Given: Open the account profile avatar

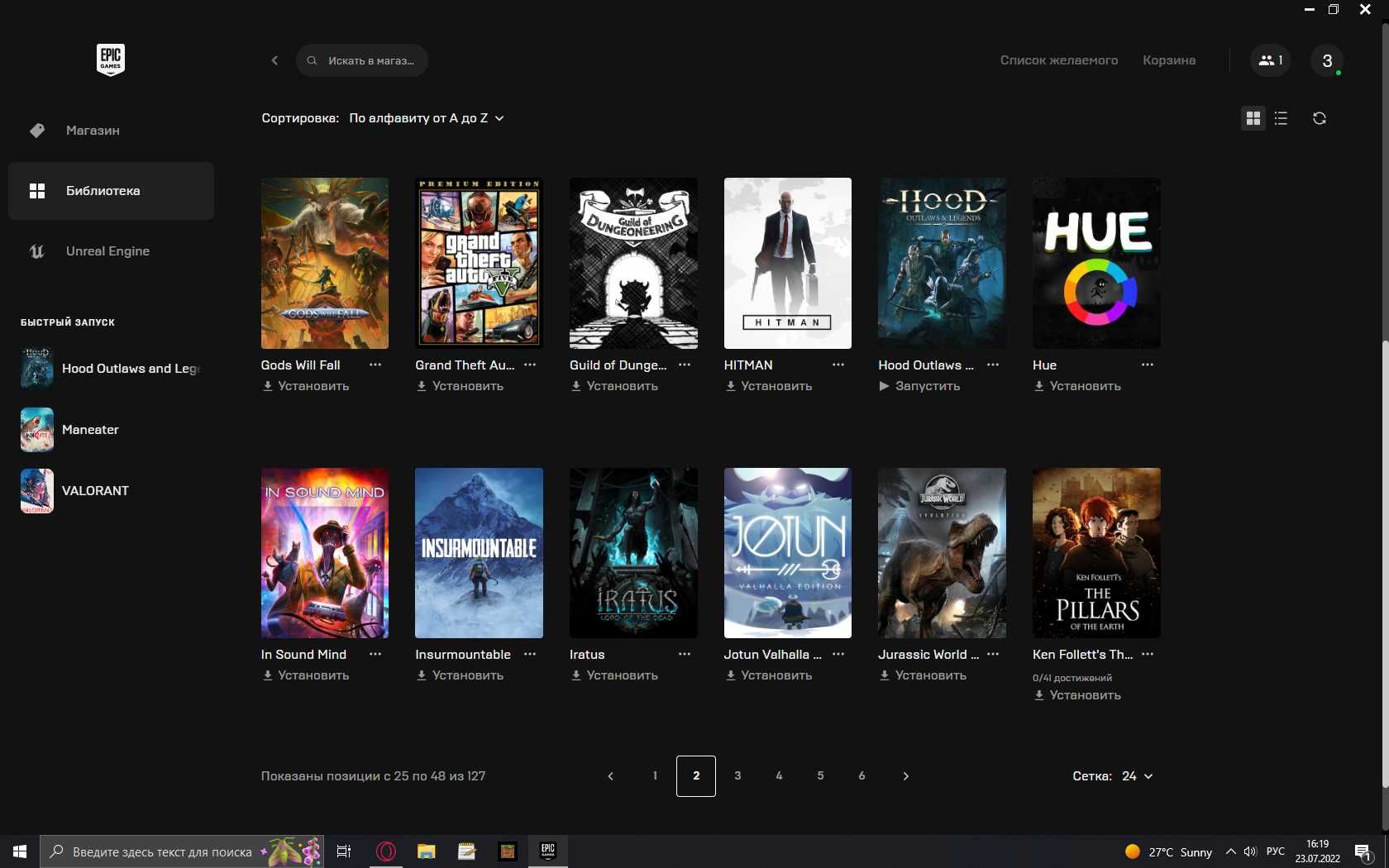Looking at the screenshot, I should pyautogui.click(x=1327, y=60).
